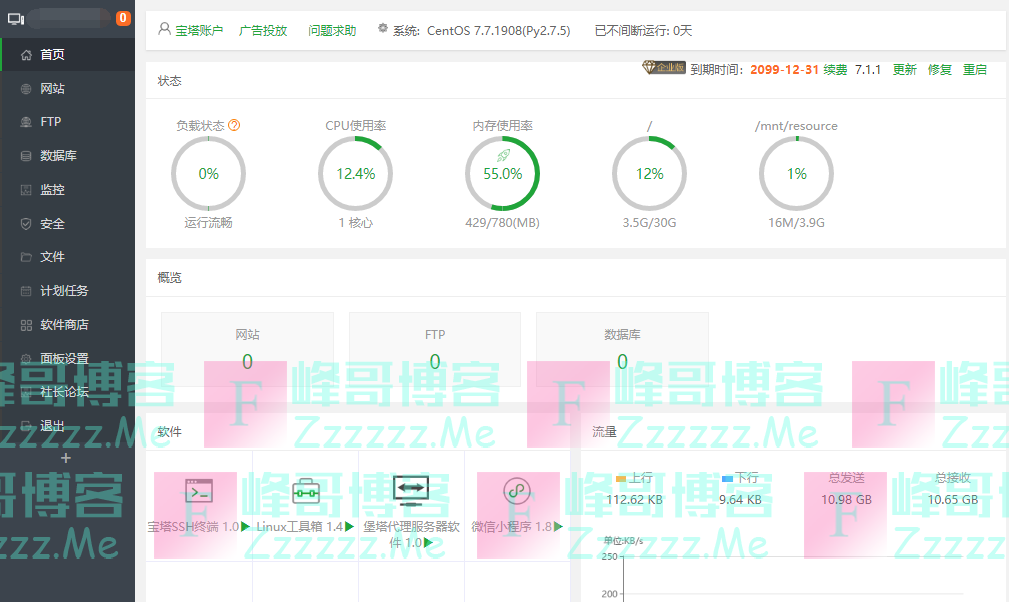The image size is (1009, 602).
Task: Click the 问题求助 help link
Action: [x=332, y=31]
